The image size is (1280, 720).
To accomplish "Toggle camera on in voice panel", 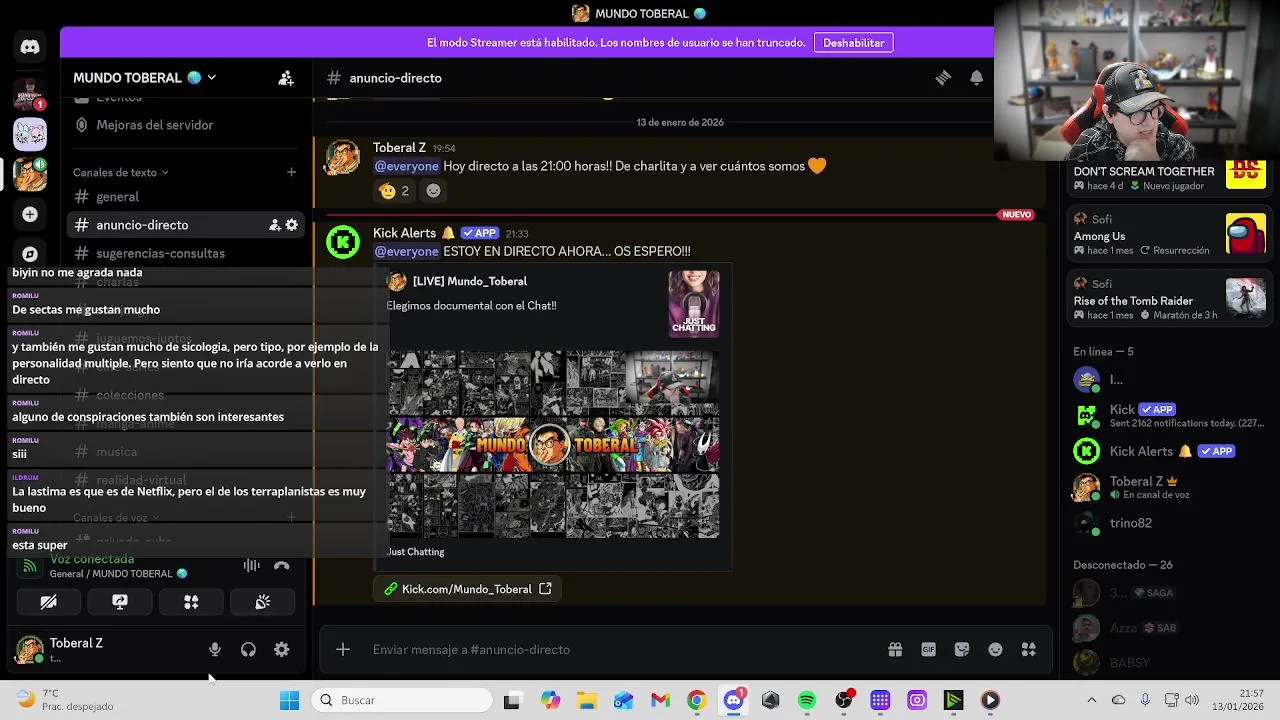I will pyautogui.click(x=48, y=602).
